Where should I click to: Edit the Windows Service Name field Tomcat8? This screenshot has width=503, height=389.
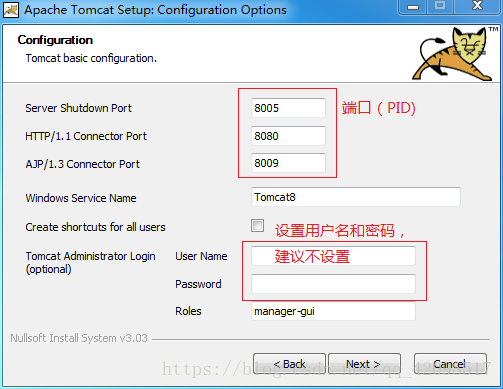click(x=356, y=197)
